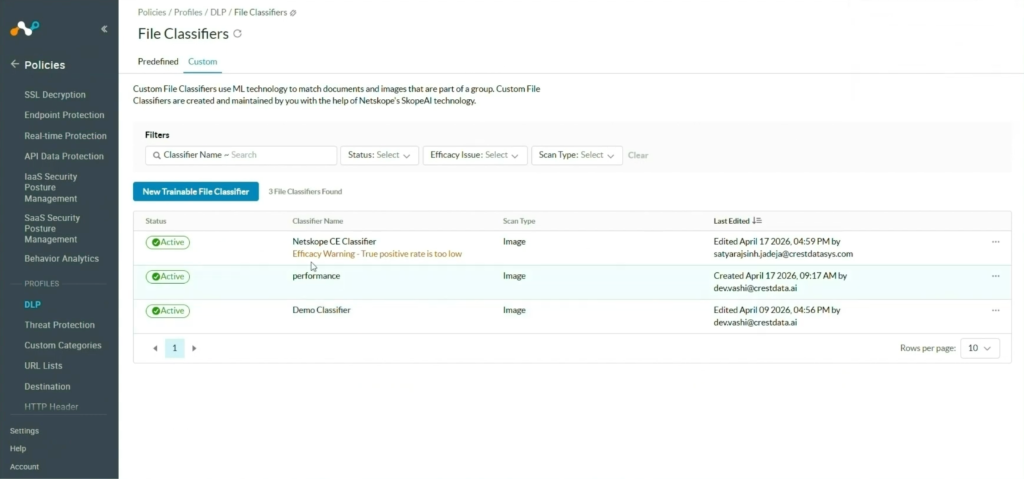This screenshot has height=479, width=1024.
Task: Click search magnifier in Classifier Name filter
Action: tap(157, 156)
